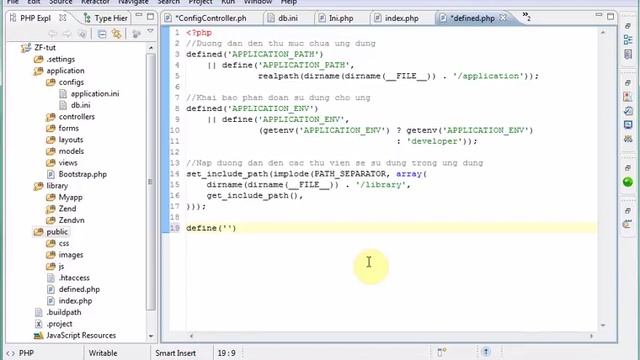Open the *ConfigController.php editor tab
Viewport: 640px width, 360px height.
click(x=211, y=18)
